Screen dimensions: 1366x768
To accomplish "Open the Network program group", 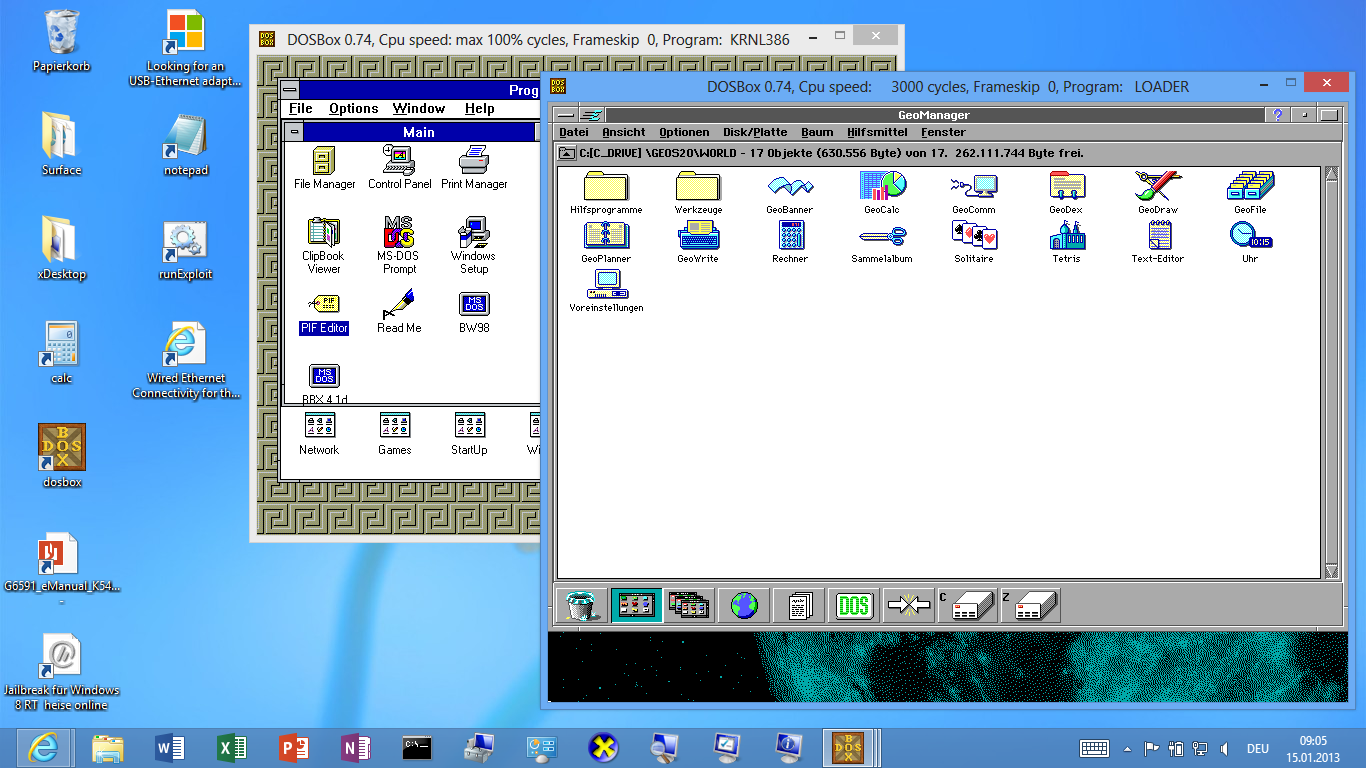I will [x=319, y=434].
